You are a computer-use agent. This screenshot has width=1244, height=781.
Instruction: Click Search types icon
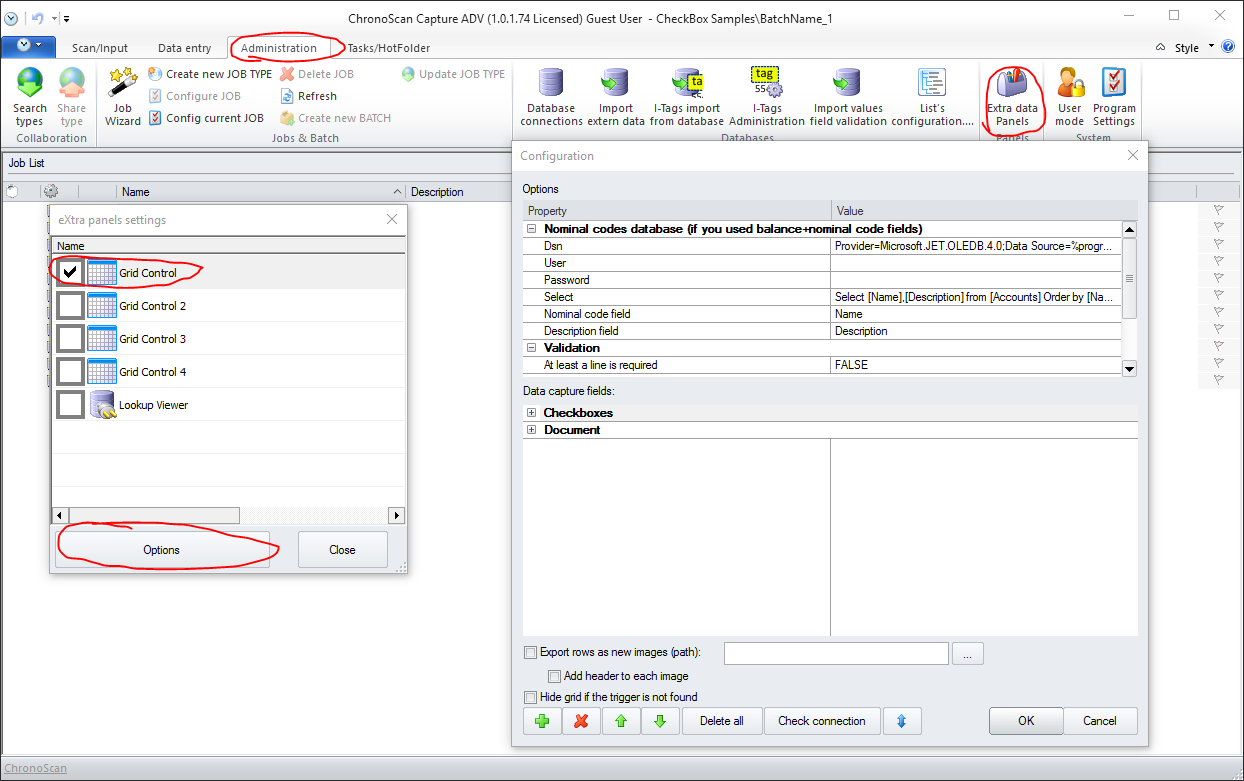pyautogui.click(x=30, y=97)
